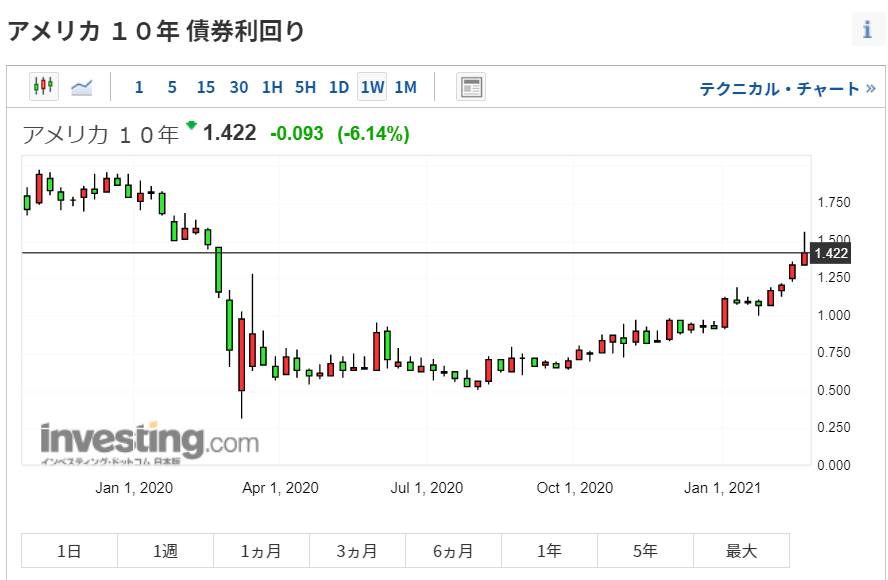Switch to area line chart icon
The image size is (888, 580).
pos(82,87)
